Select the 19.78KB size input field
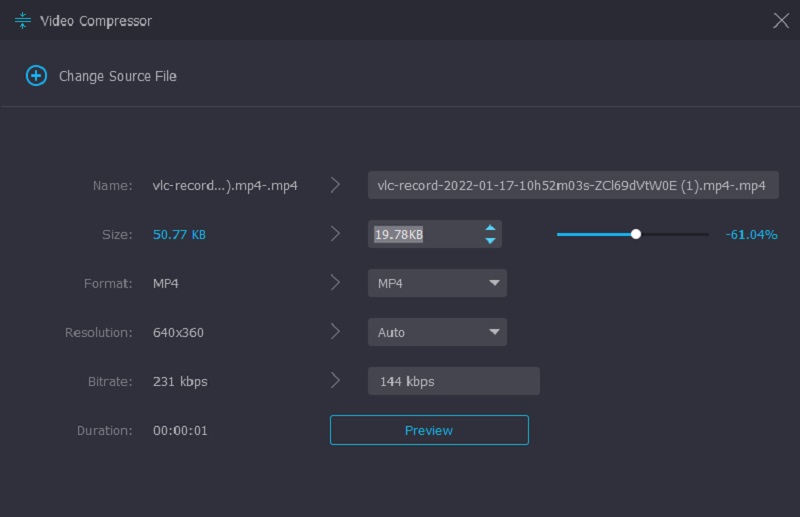This screenshot has height=517, width=800. (x=420, y=234)
